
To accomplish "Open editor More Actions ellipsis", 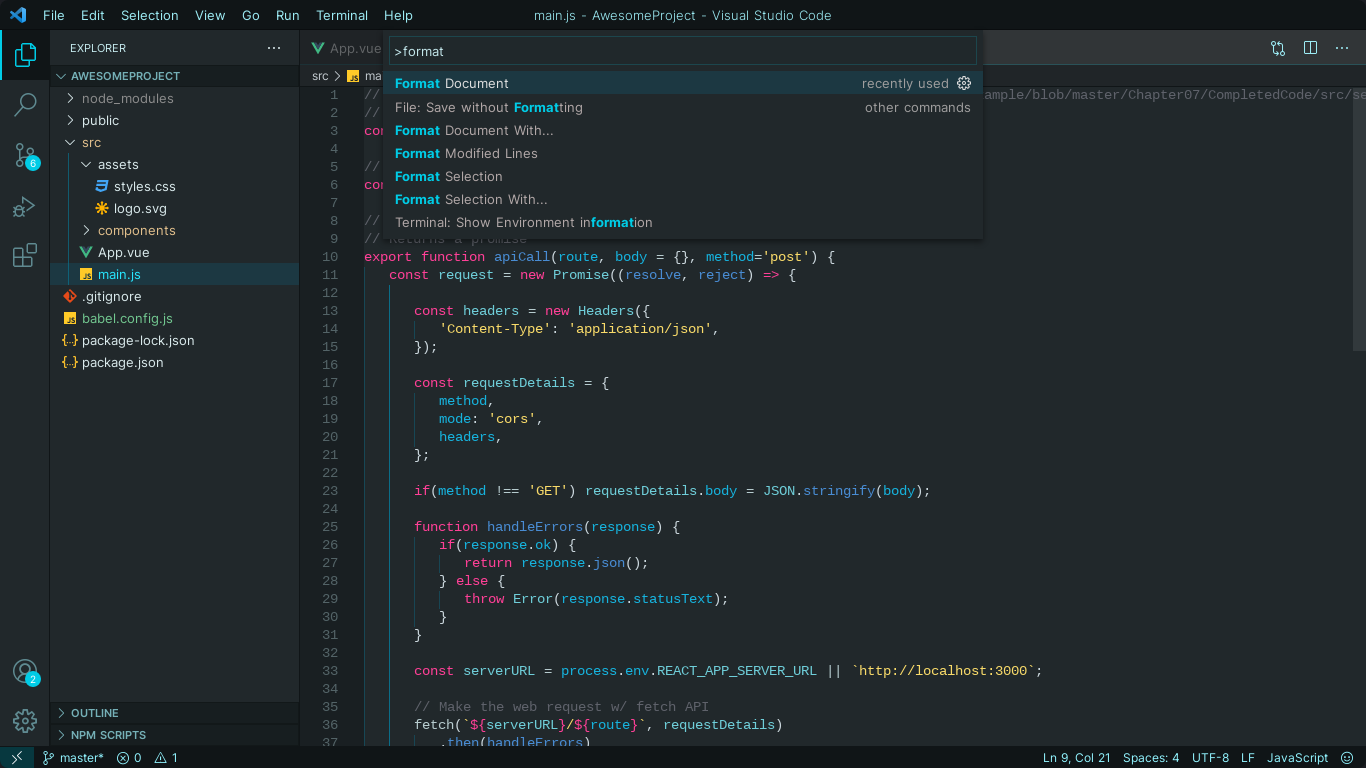I will (1342, 48).
